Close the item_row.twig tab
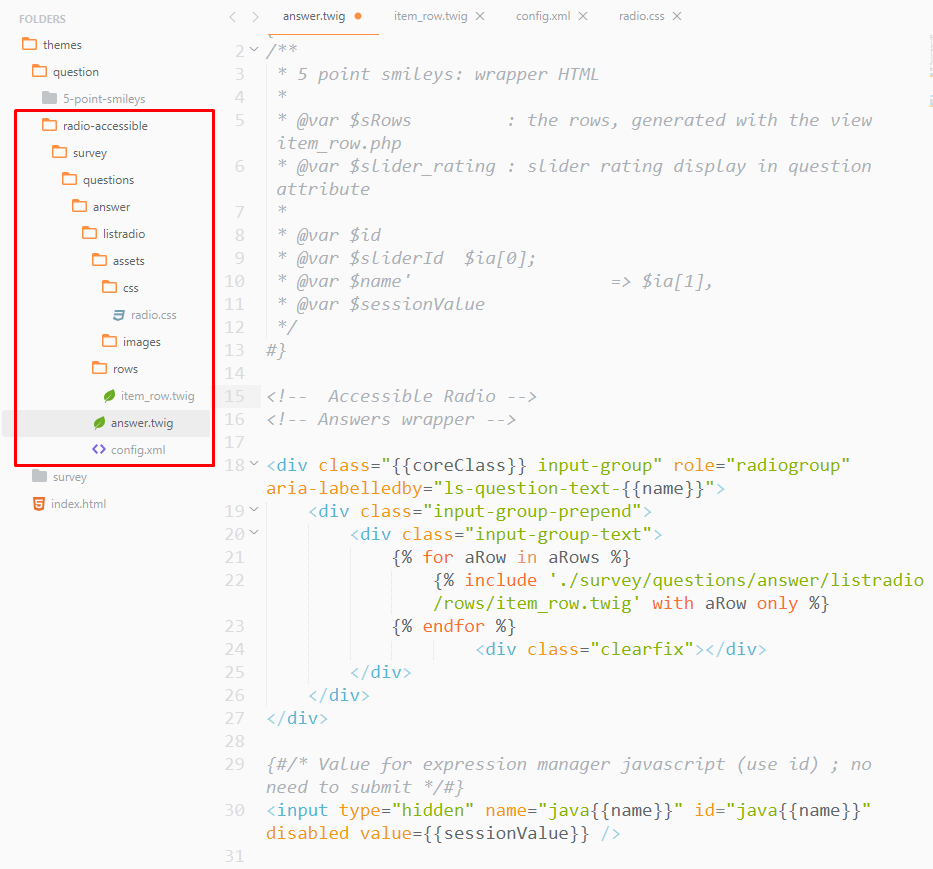 tap(480, 16)
